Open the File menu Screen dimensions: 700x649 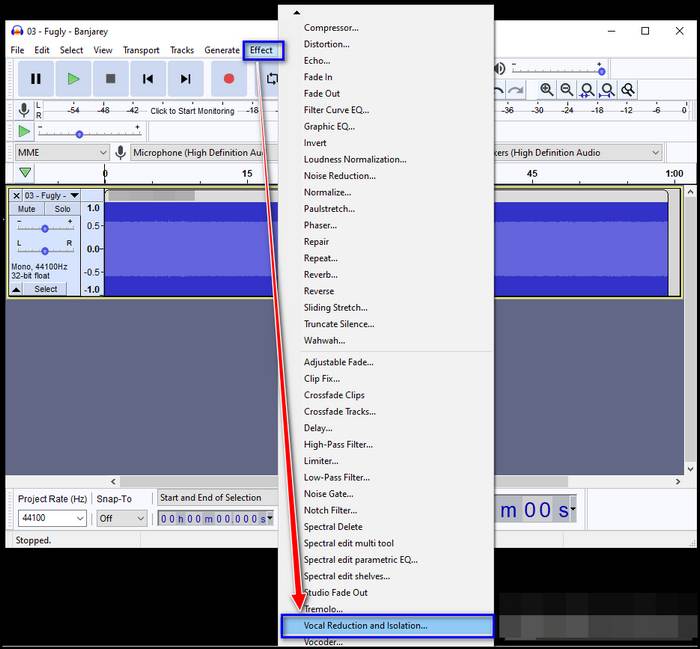[17, 50]
